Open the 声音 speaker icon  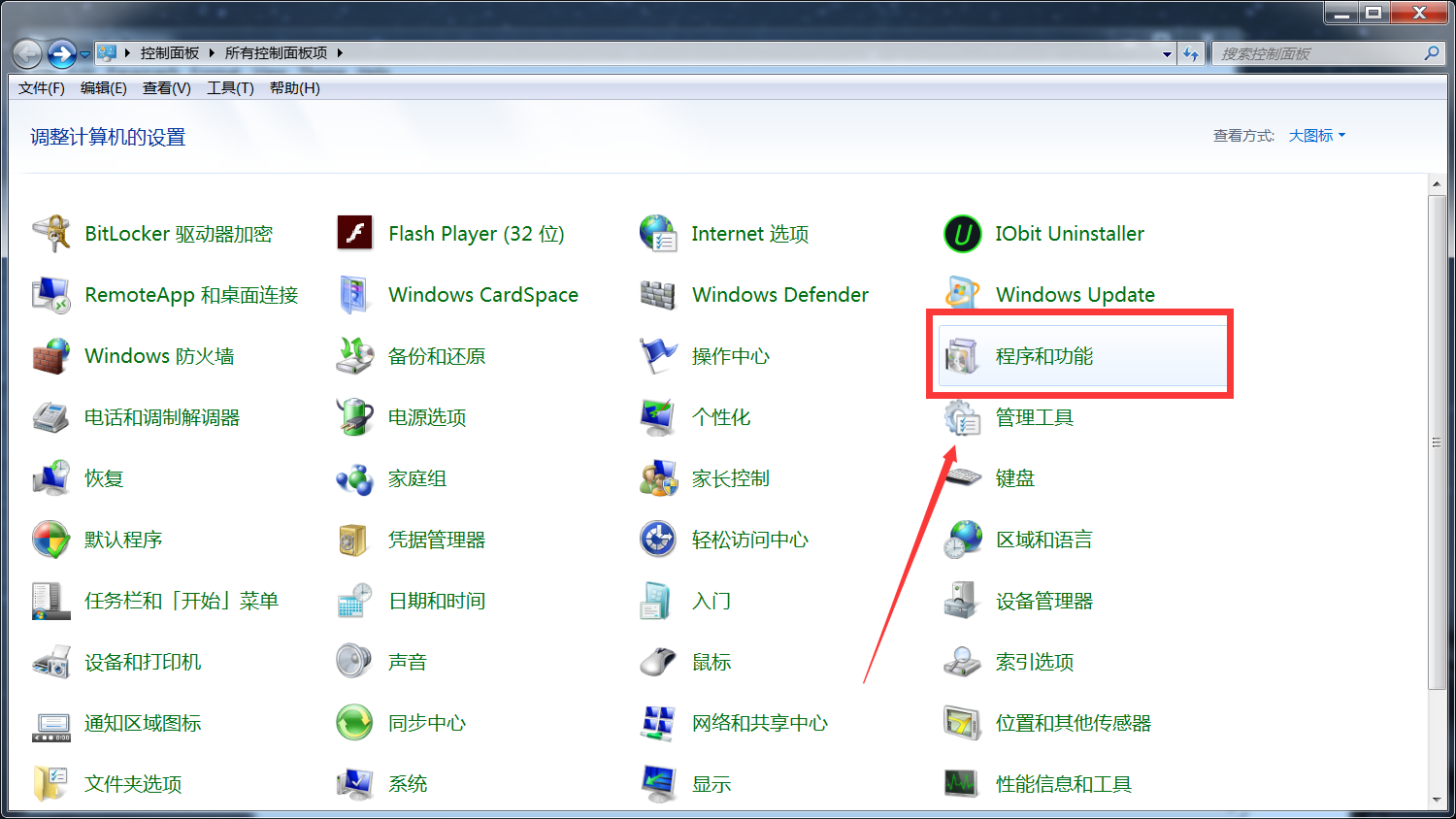[x=355, y=662]
